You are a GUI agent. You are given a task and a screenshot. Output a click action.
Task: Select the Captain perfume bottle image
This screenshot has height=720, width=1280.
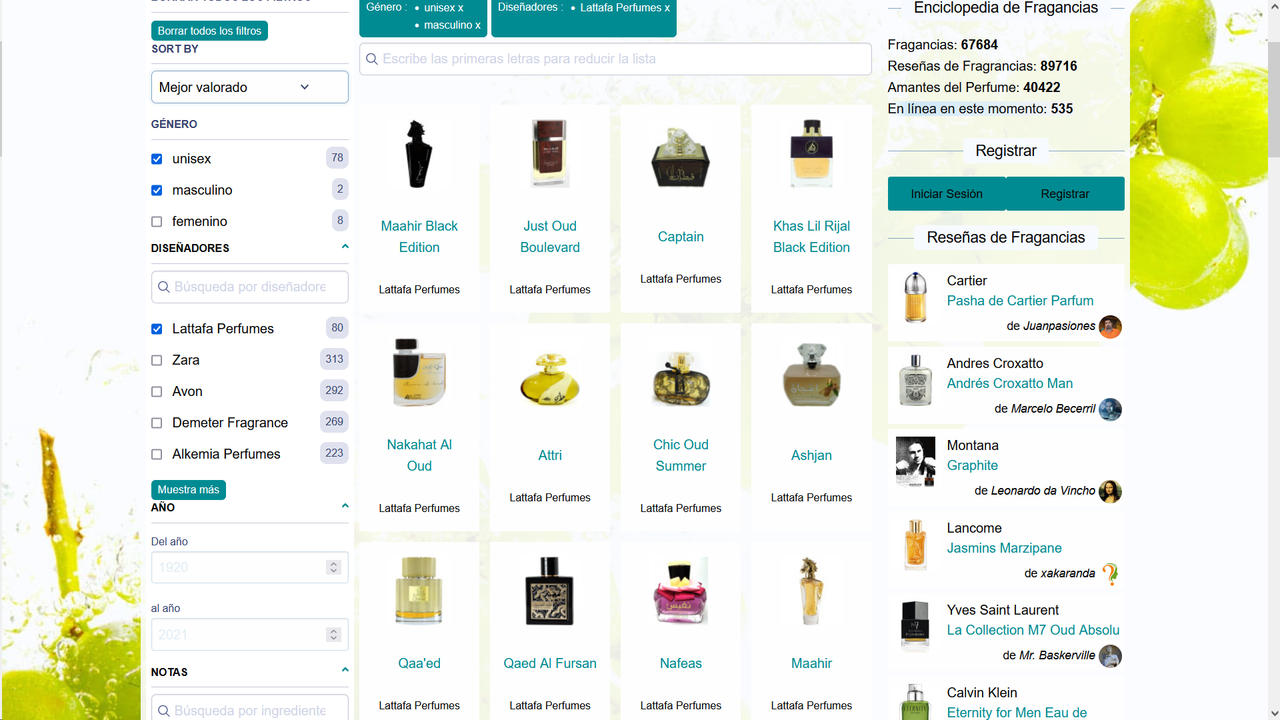click(681, 157)
